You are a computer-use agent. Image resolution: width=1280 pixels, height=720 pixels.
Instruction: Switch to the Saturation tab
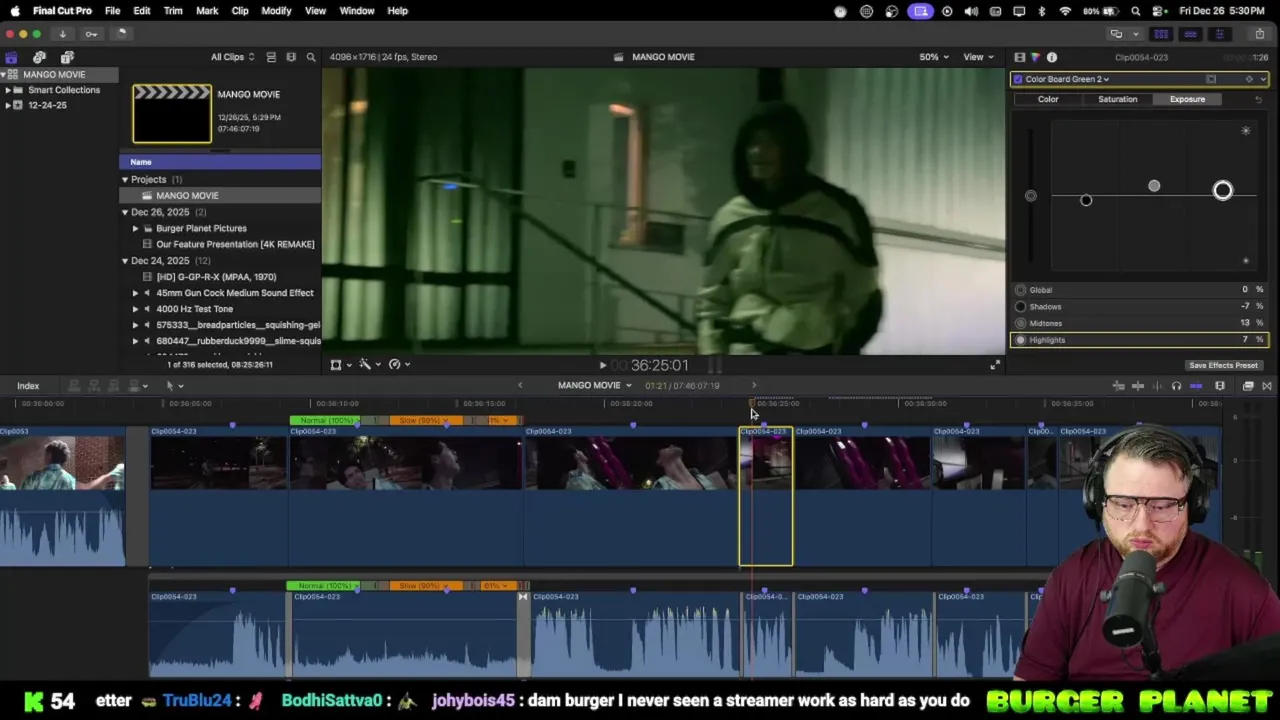(x=1117, y=99)
